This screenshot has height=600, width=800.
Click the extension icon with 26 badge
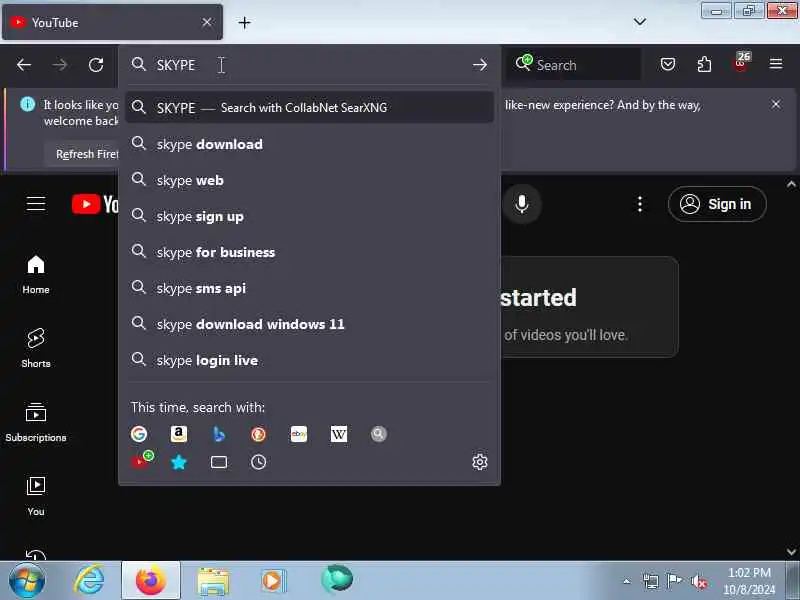click(741, 63)
